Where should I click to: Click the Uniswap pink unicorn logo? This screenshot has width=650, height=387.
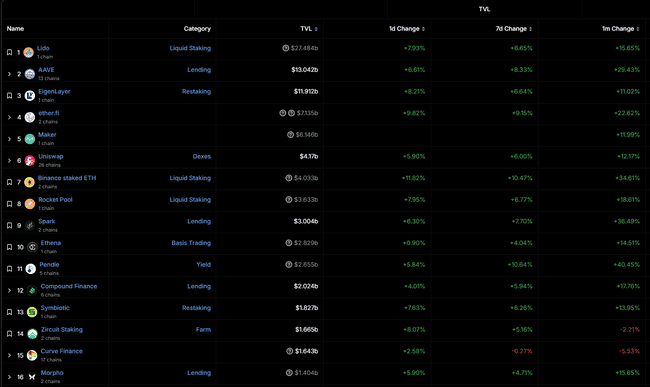[x=29, y=161]
